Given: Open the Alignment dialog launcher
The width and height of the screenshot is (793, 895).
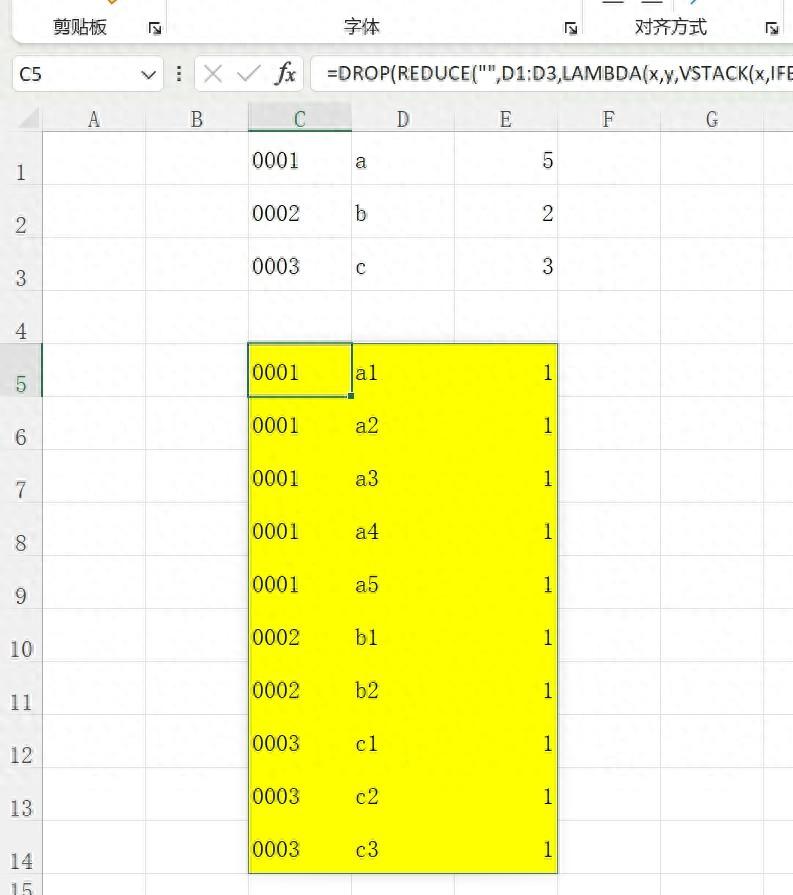Looking at the screenshot, I should point(772,28).
